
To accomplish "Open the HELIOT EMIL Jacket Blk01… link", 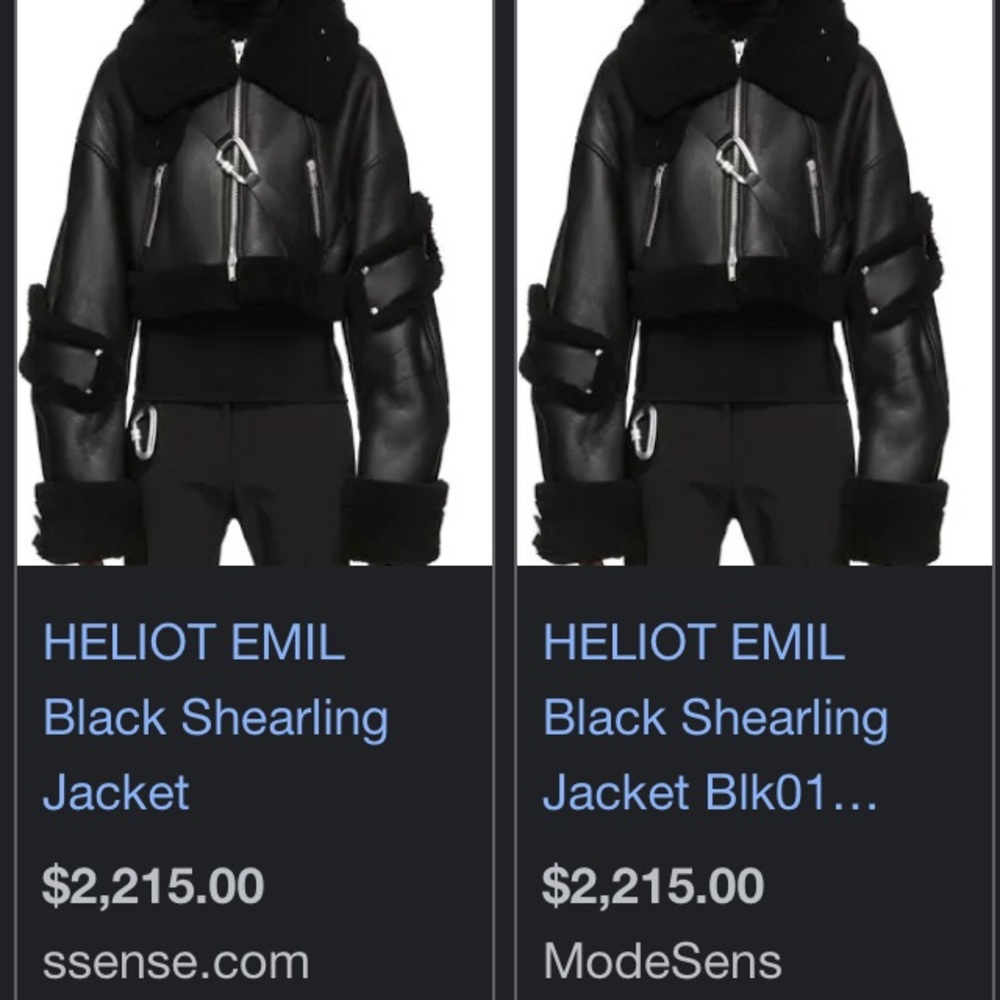I will [716, 717].
